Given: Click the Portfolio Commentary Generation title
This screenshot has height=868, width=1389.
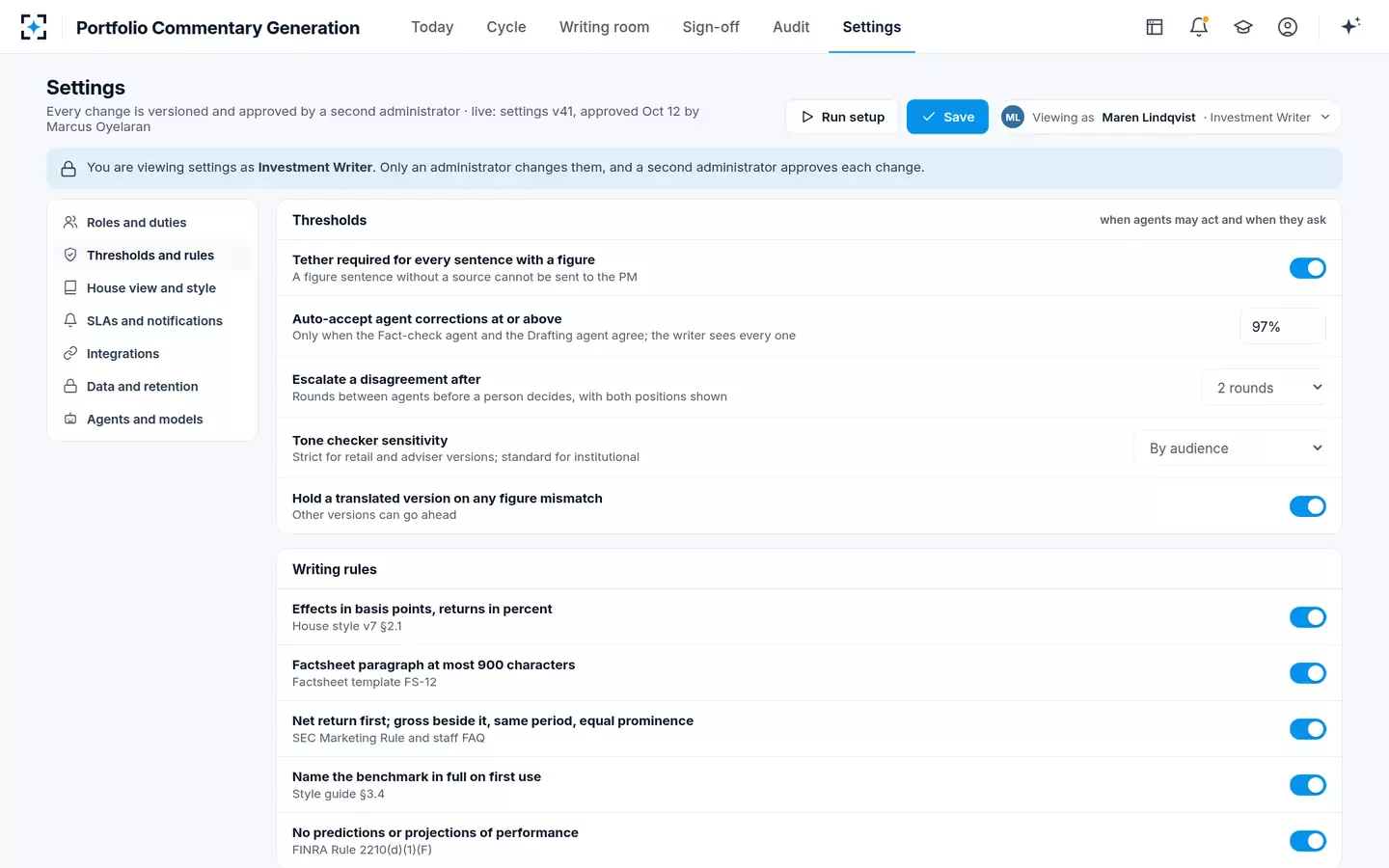Looking at the screenshot, I should (x=218, y=28).
